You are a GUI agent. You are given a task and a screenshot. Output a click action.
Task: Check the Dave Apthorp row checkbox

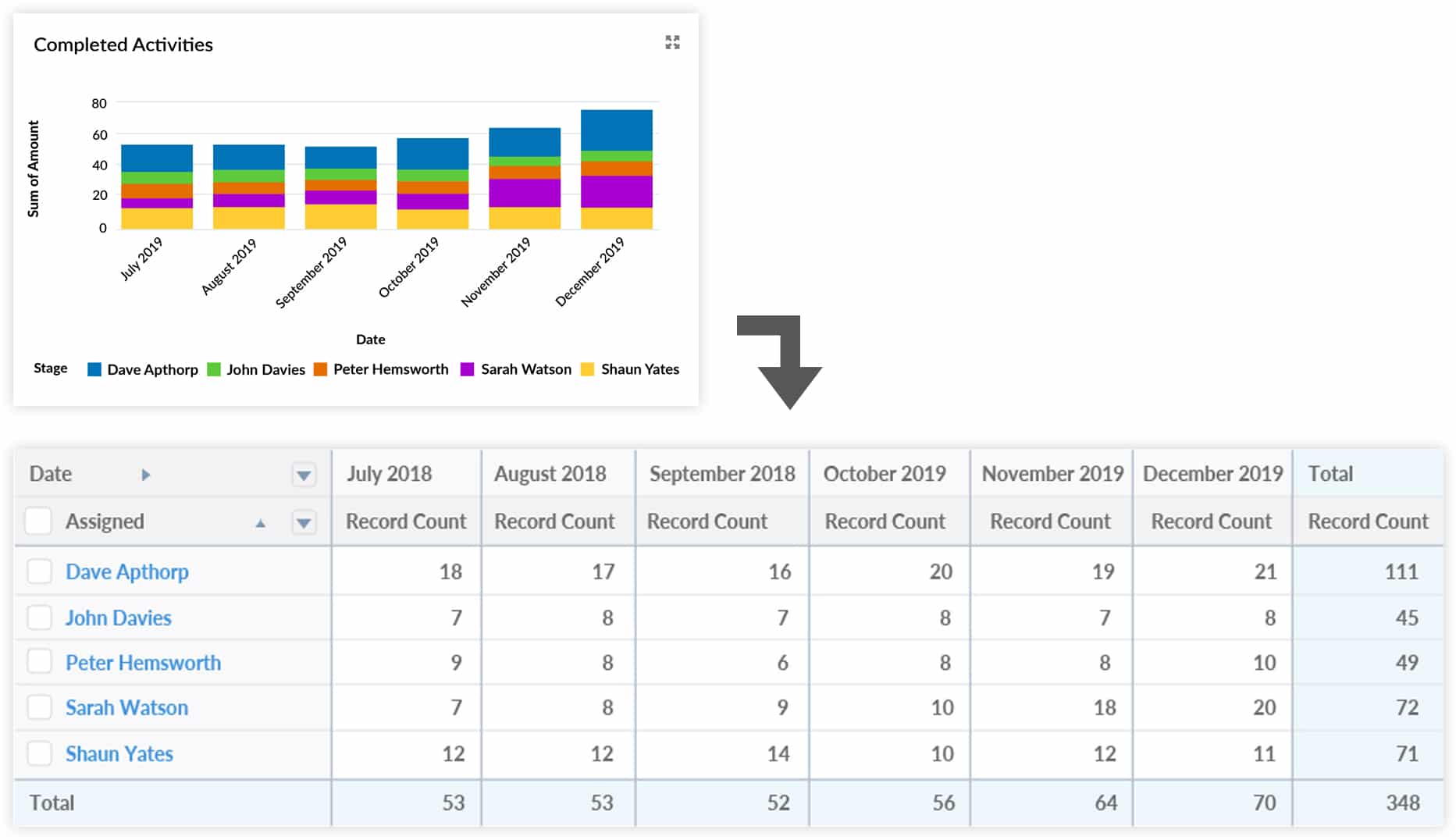39,571
